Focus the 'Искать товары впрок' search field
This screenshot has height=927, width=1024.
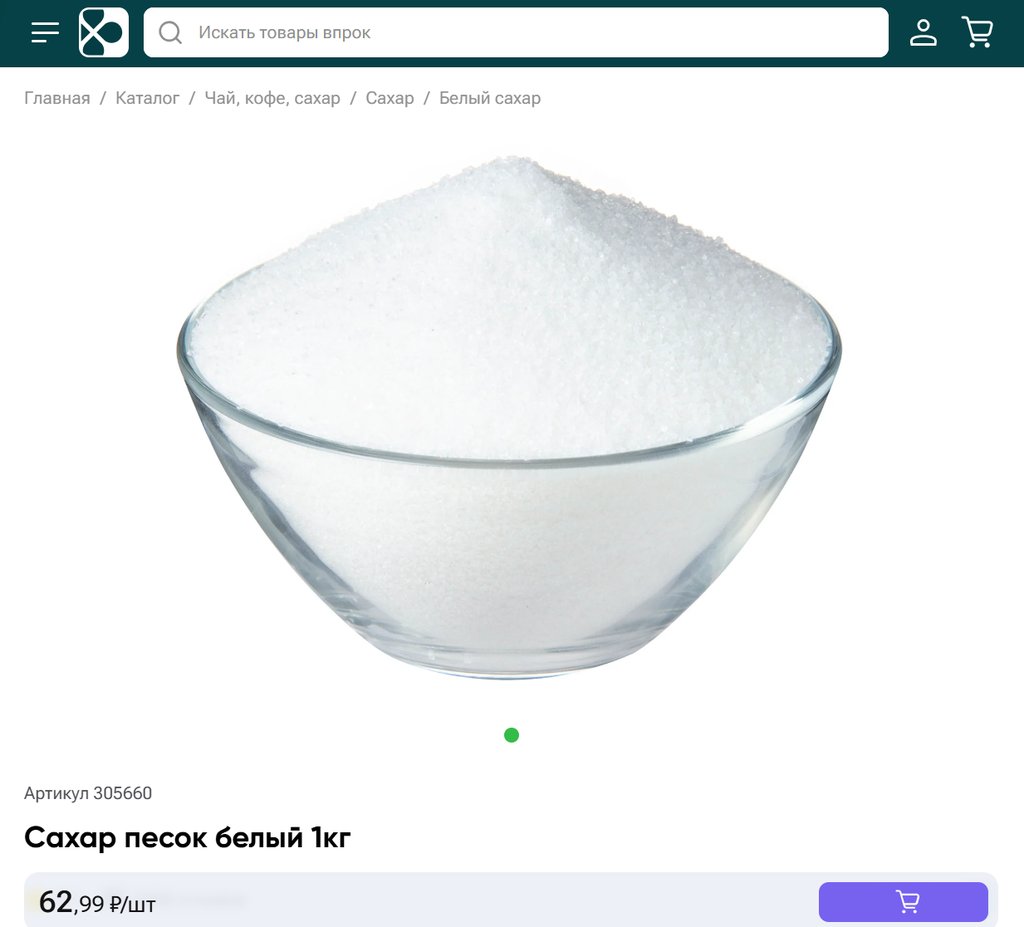pos(516,32)
